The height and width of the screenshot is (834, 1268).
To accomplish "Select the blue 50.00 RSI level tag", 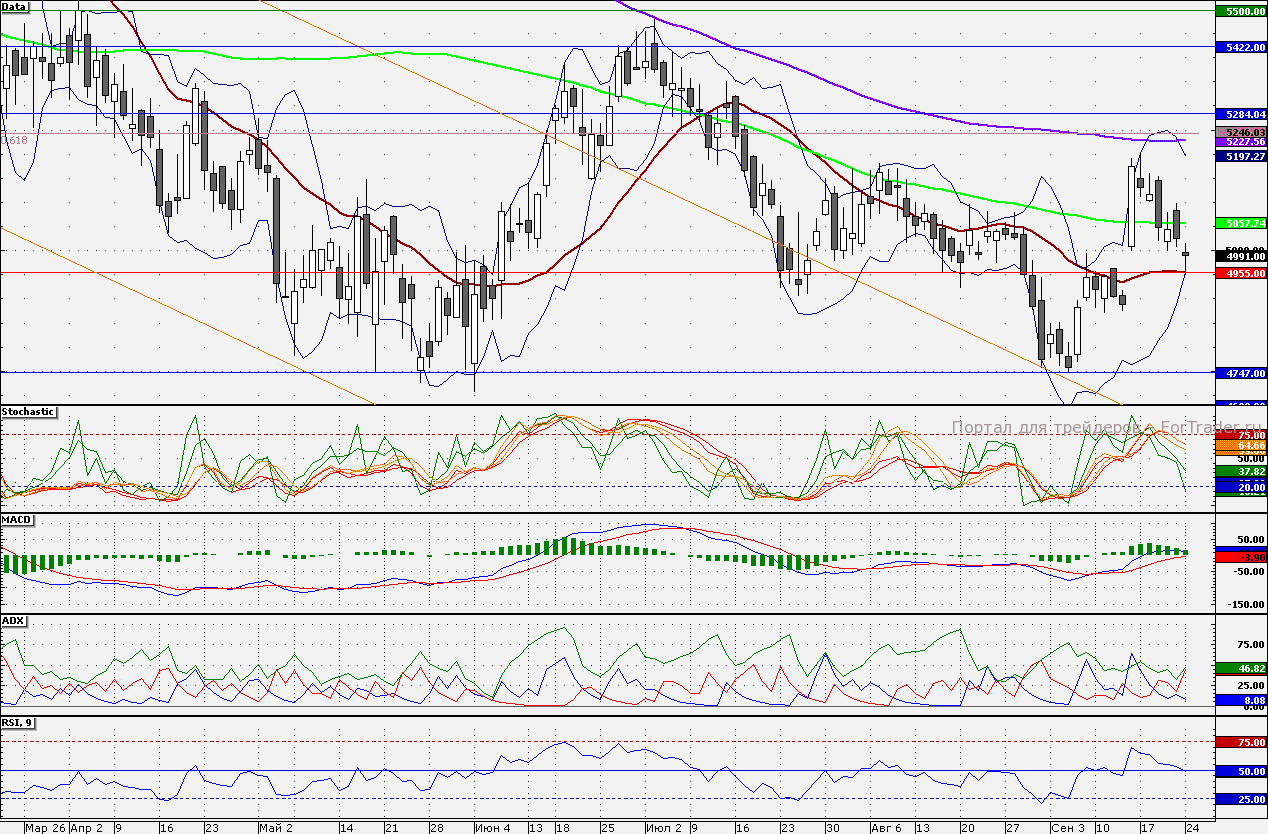I will (1240, 772).
